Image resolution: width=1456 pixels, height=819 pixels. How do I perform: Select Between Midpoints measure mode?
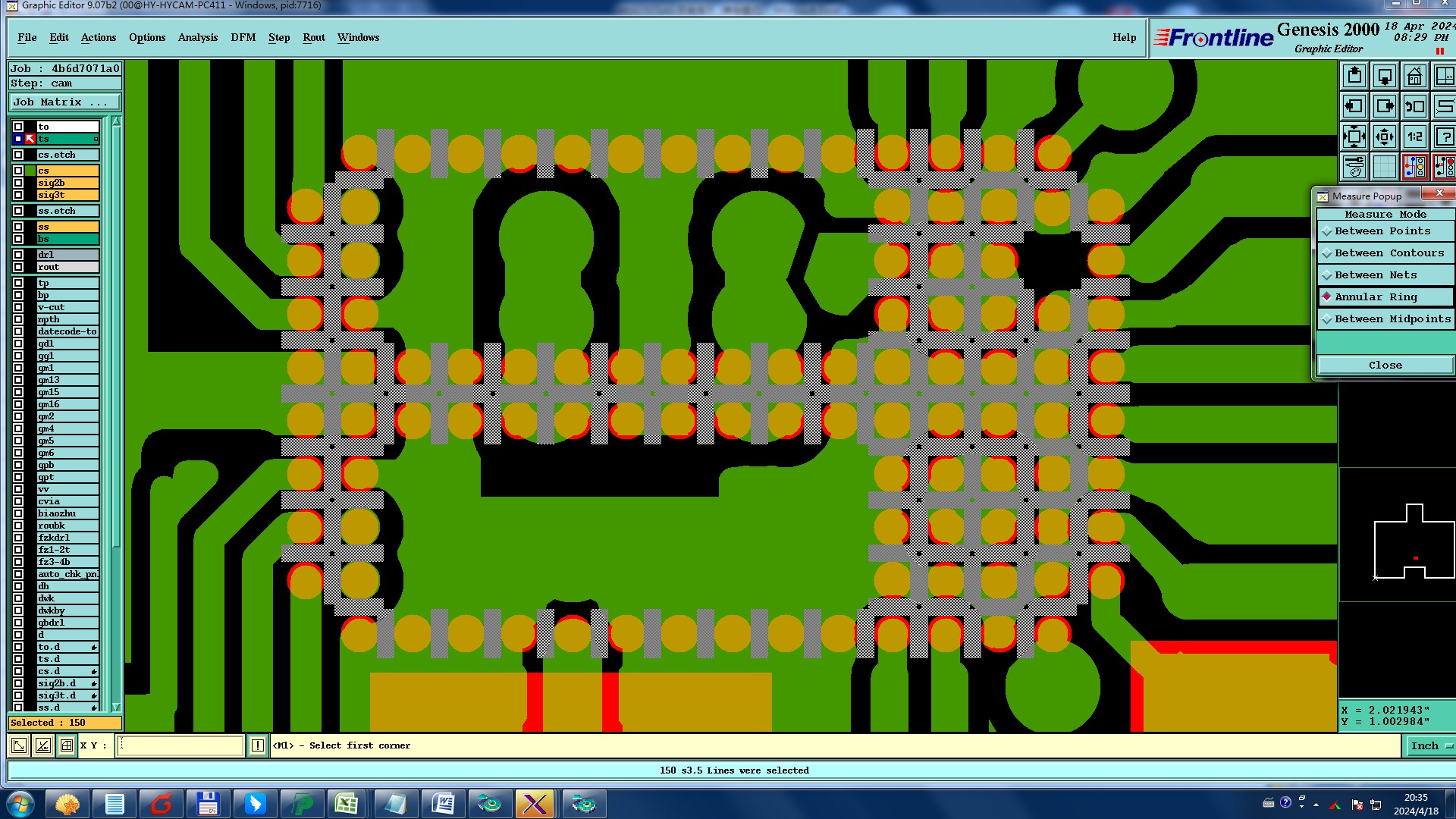pos(1385,319)
